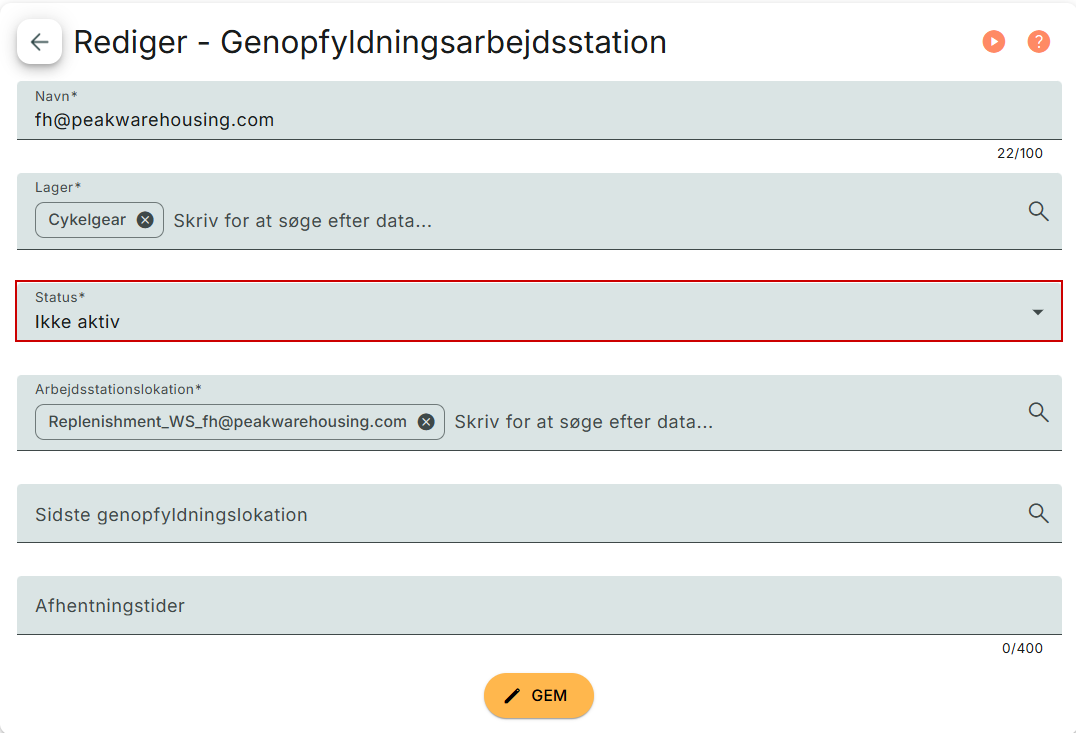Click the Lager field search magnifier icon

[1039, 211]
